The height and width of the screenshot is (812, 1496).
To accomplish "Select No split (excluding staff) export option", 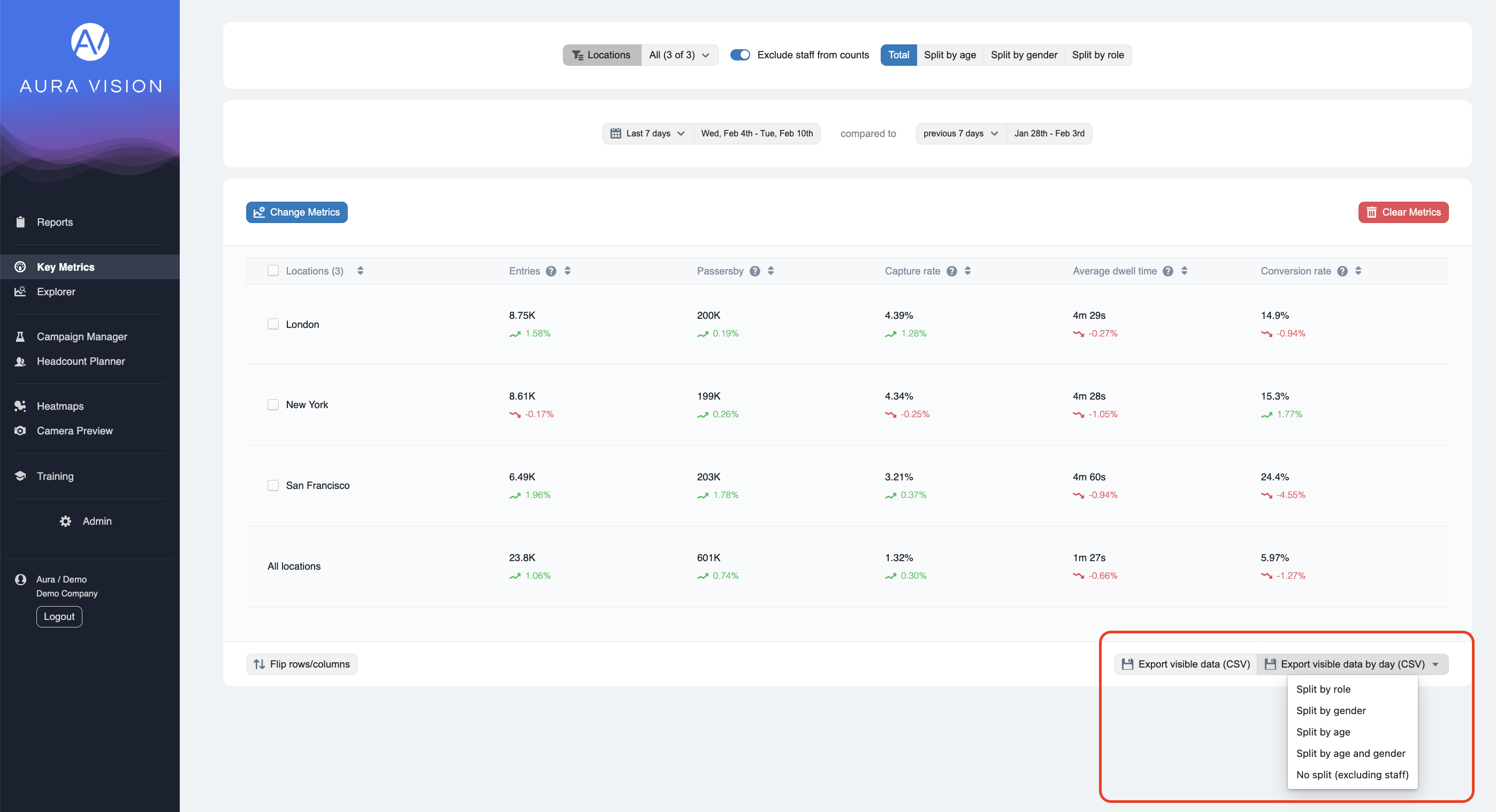I will click(1352, 775).
